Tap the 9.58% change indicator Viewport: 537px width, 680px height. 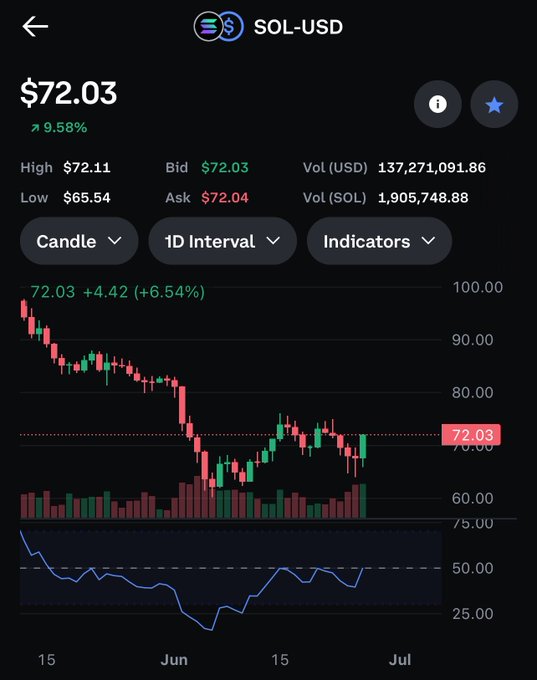[59, 128]
